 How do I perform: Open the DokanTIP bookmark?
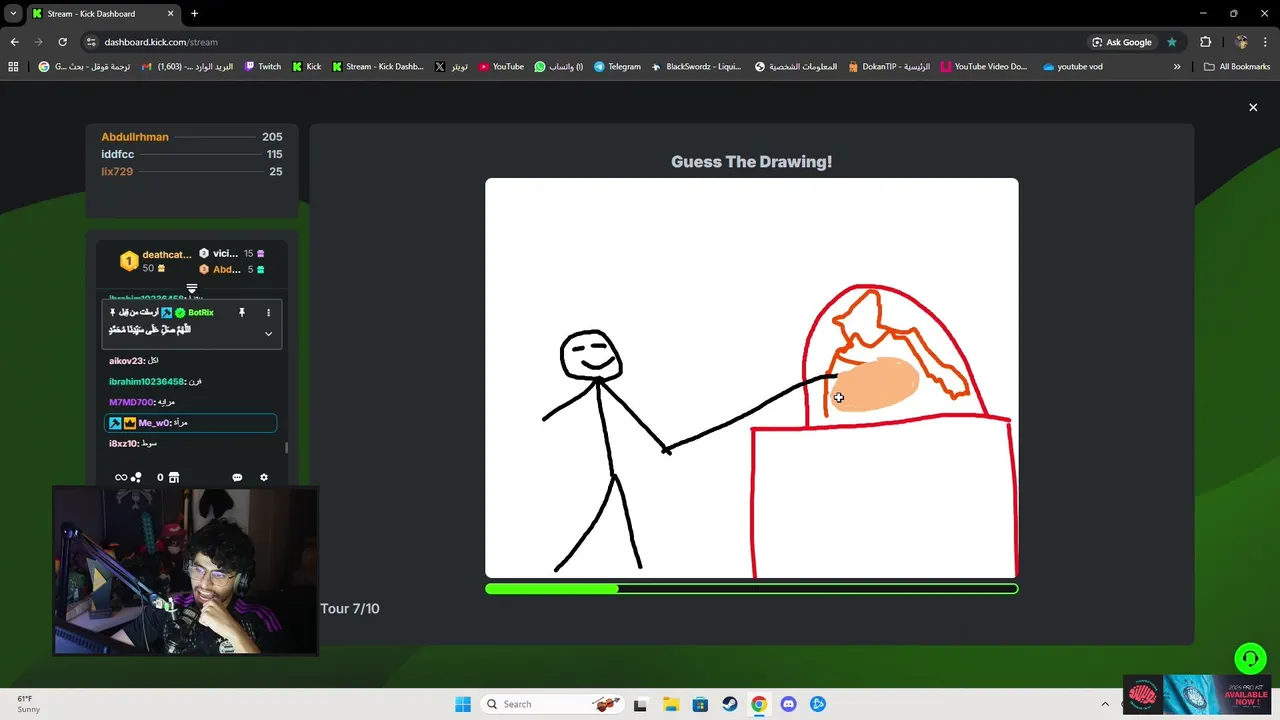[x=888, y=67]
